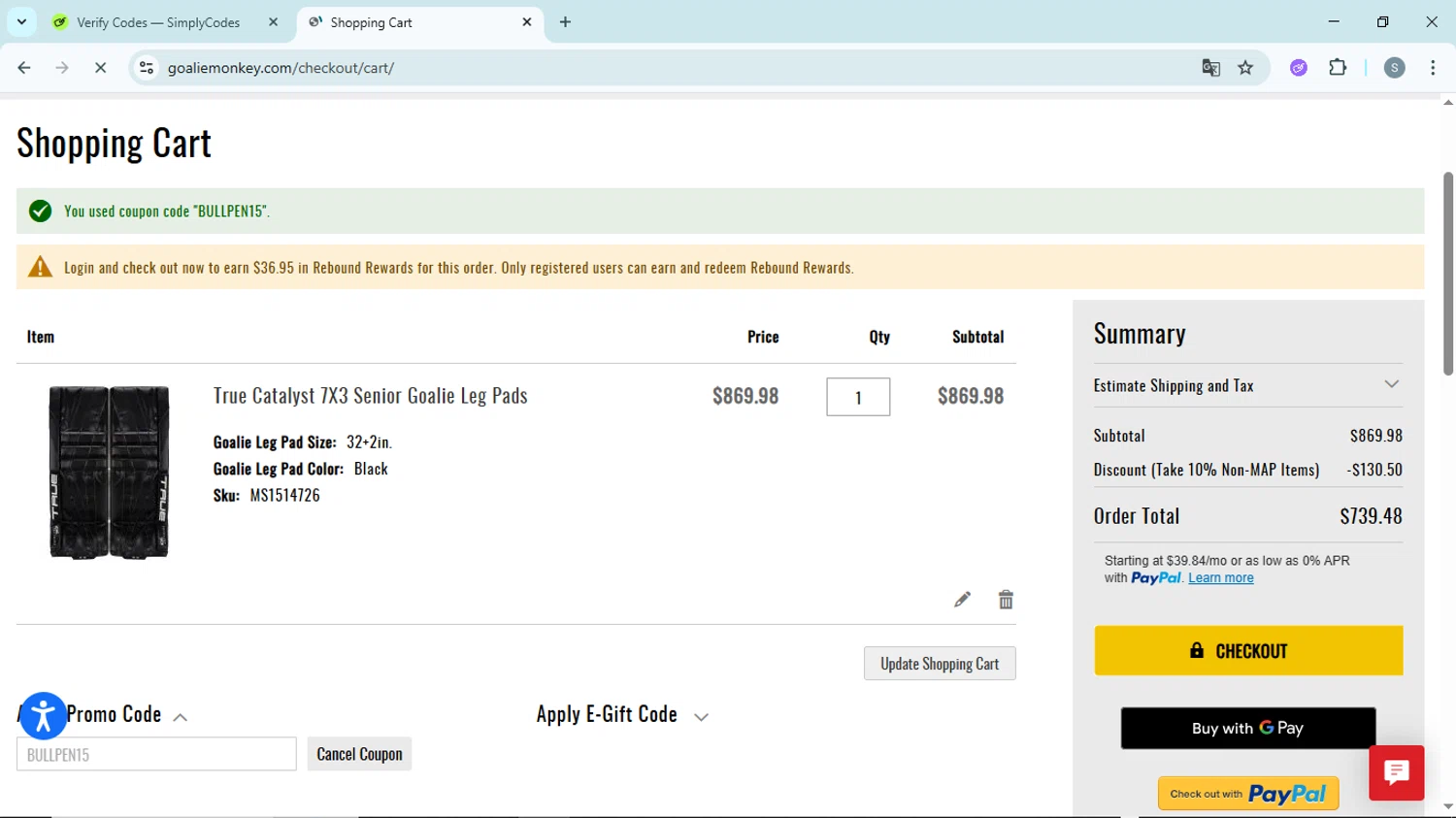The image size is (1456, 818).
Task: Click the Update Shopping Cart button
Action: point(939,664)
